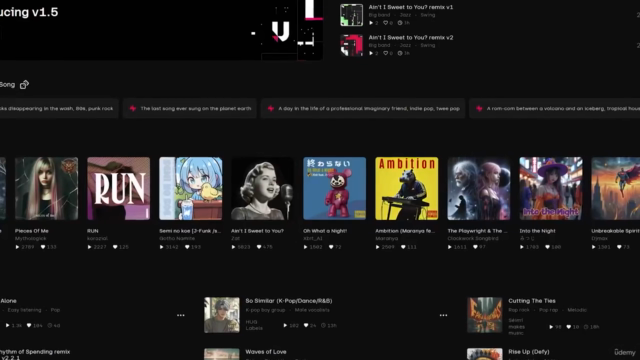640x360 pixels.
Task: Click play count icon under Ambition
Action: (x=378, y=247)
